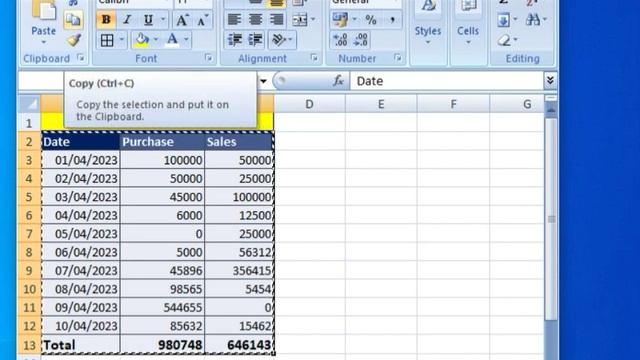Toggle Align Text Right
Viewport: 640px width, 360px height.
pos(277,20)
